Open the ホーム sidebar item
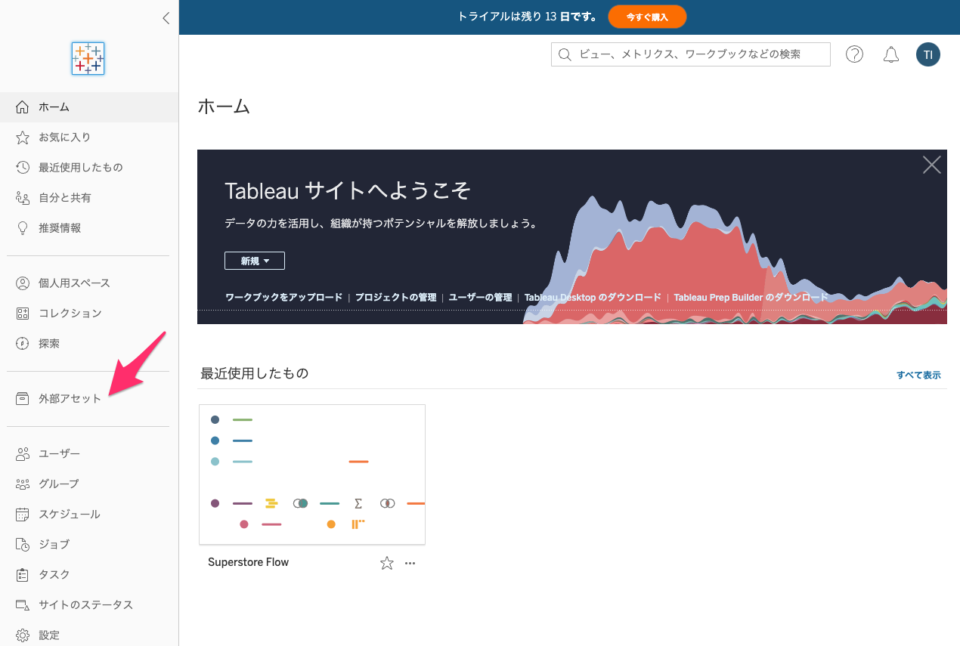 [89, 107]
